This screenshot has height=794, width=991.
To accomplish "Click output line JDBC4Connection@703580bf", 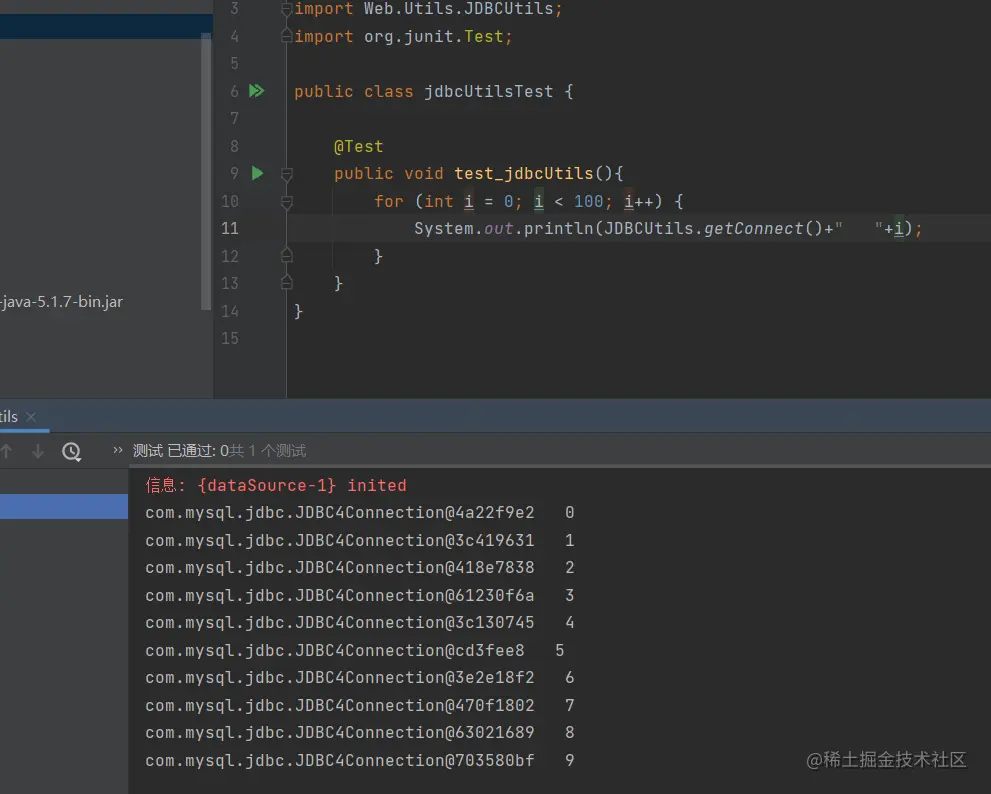I will [360, 760].
